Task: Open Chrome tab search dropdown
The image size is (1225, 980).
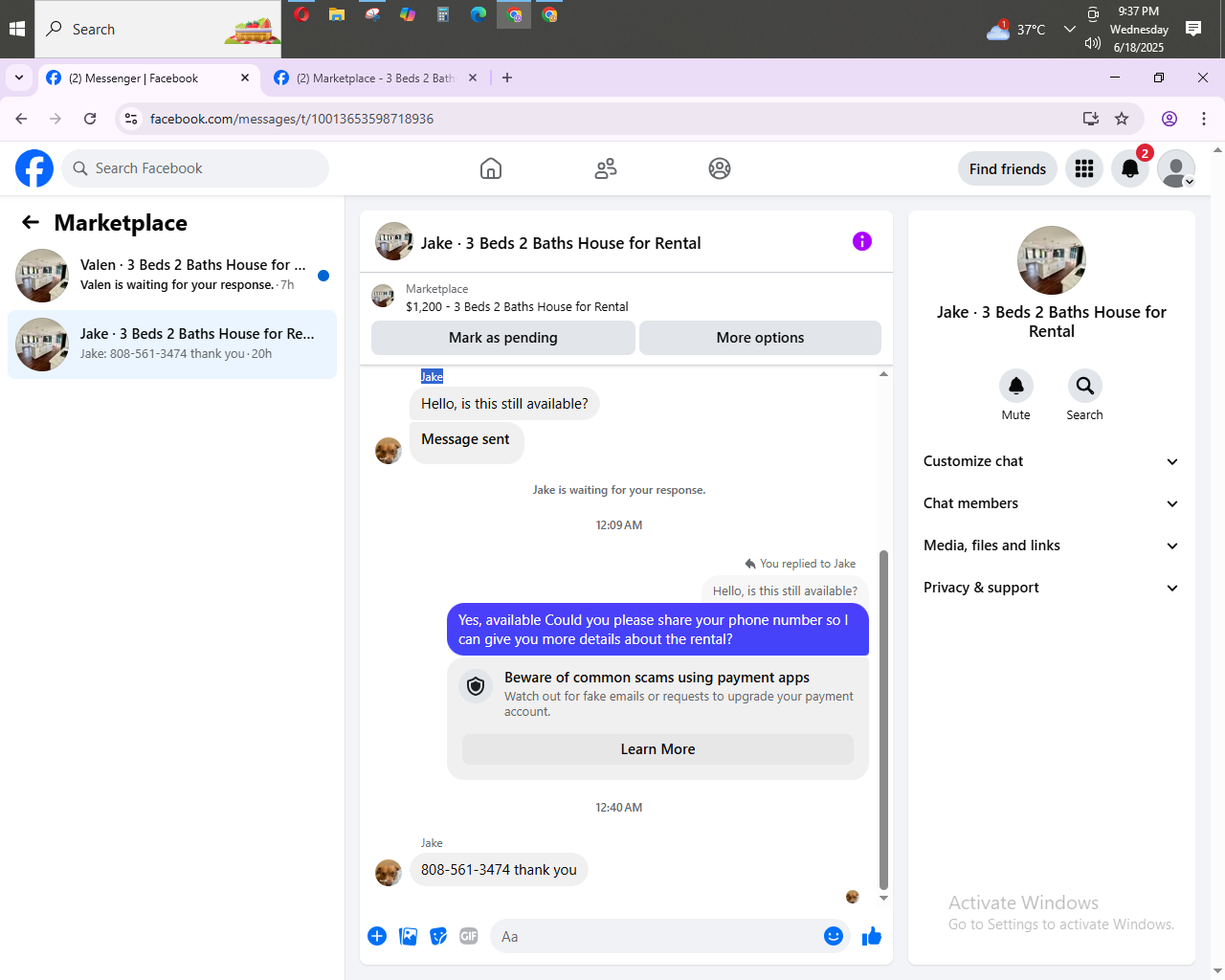Action: point(19,78)
